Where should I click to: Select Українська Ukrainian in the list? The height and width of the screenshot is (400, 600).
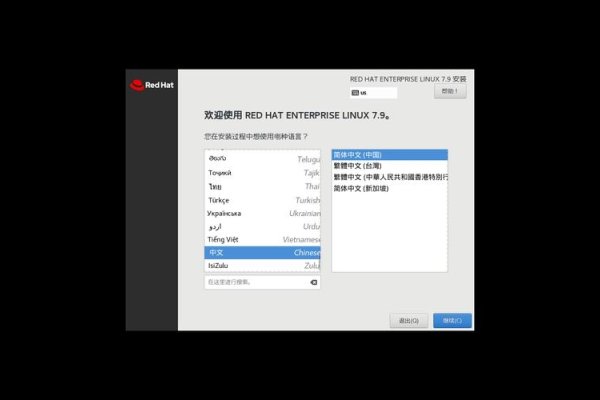tap(262, 213)
